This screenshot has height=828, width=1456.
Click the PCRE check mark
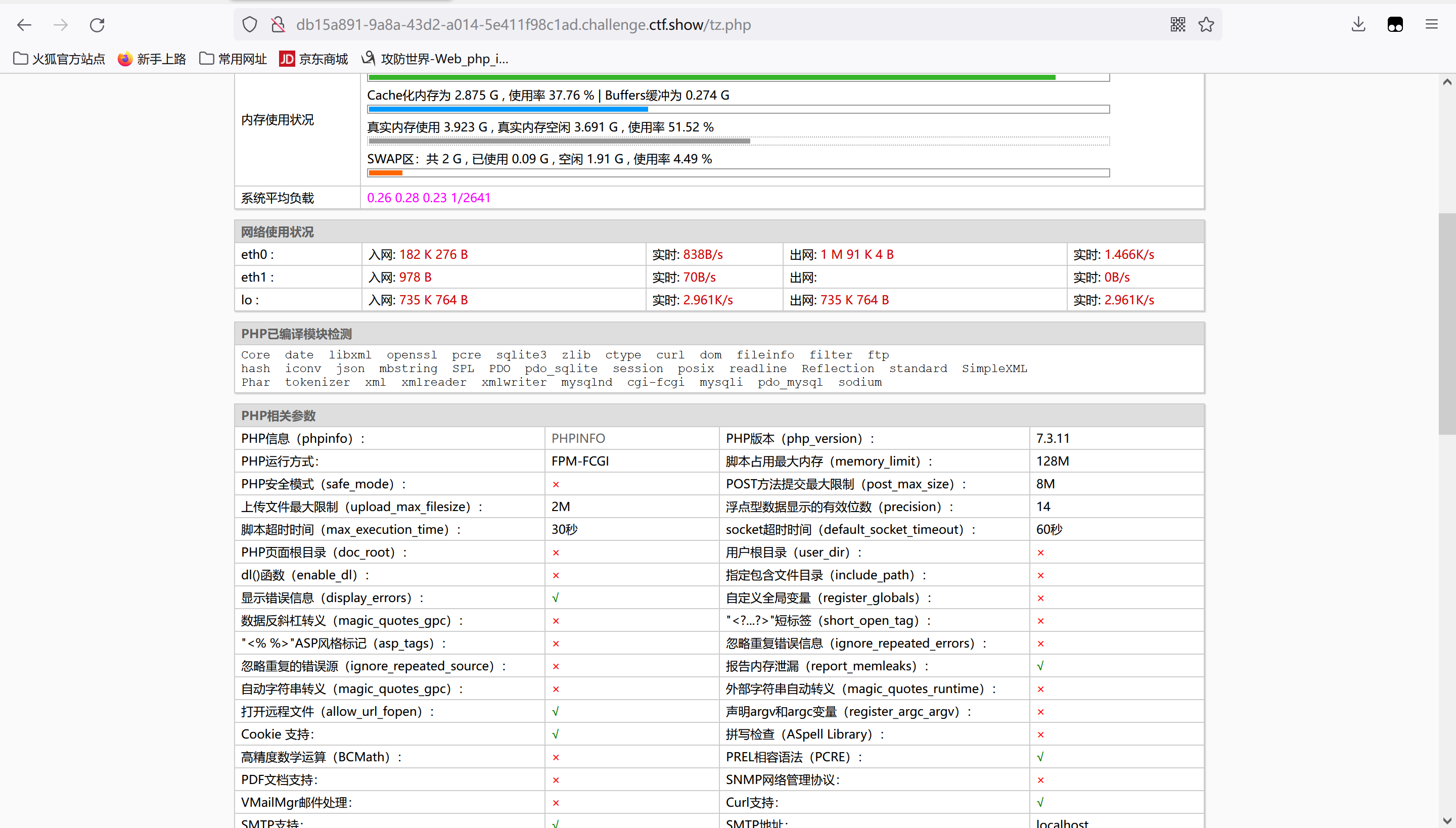(x=1040, y=757)
